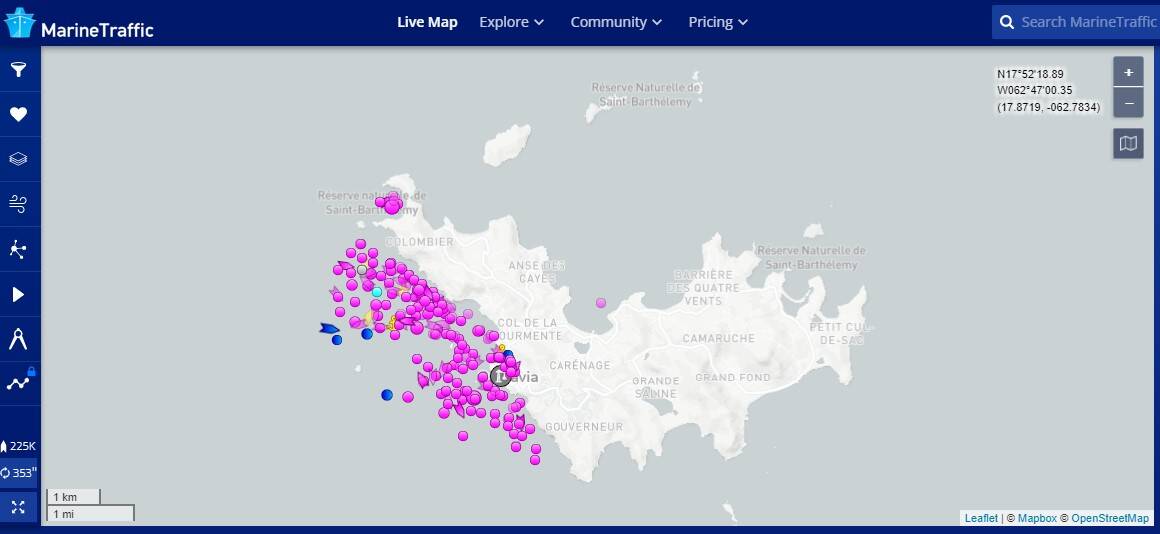This screenshot has width=1160, height=534.
Task: Show the wind weather overlay
Action: pos(18,204)
